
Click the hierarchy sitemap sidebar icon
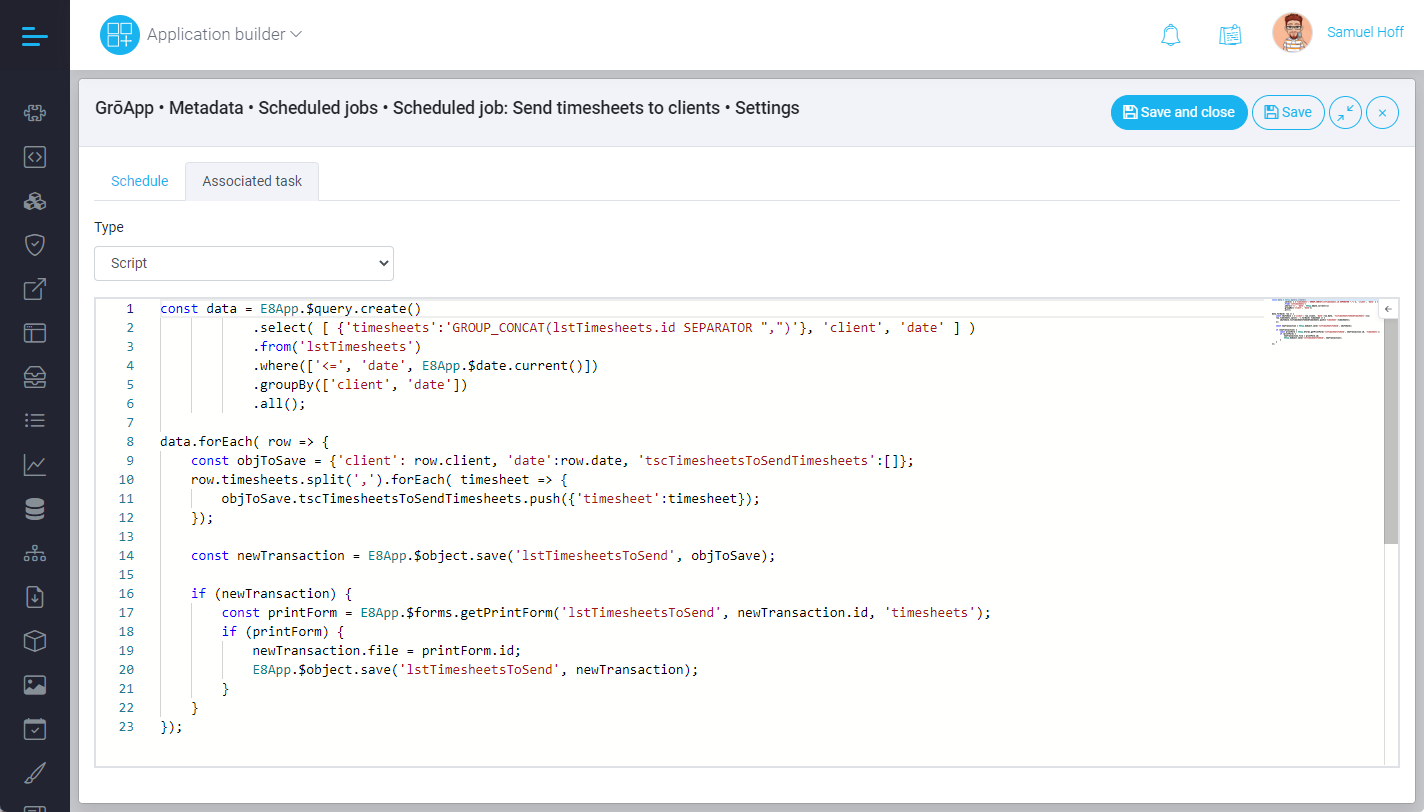point(35,553)
